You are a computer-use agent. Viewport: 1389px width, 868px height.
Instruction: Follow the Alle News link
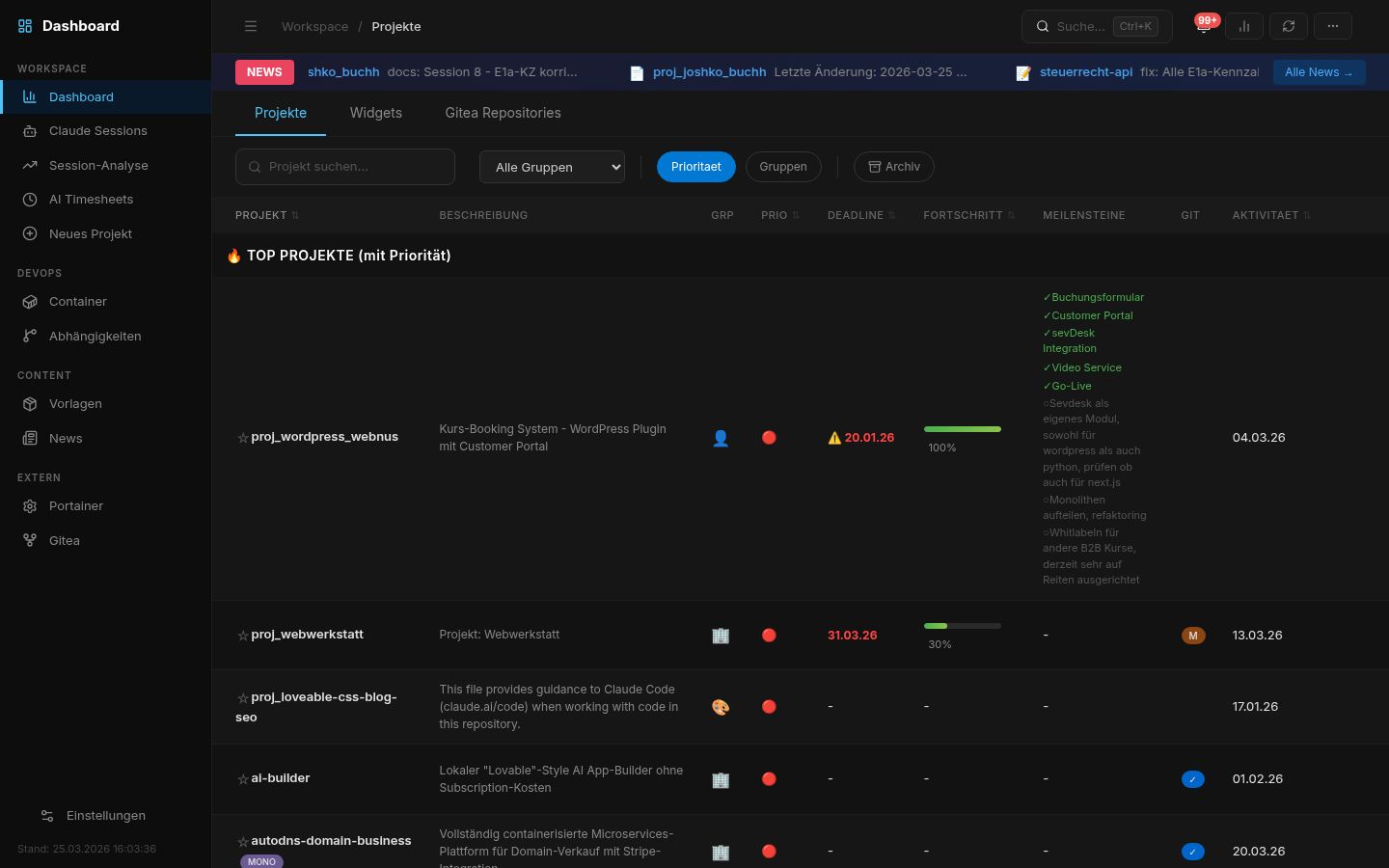point(1319,71)
